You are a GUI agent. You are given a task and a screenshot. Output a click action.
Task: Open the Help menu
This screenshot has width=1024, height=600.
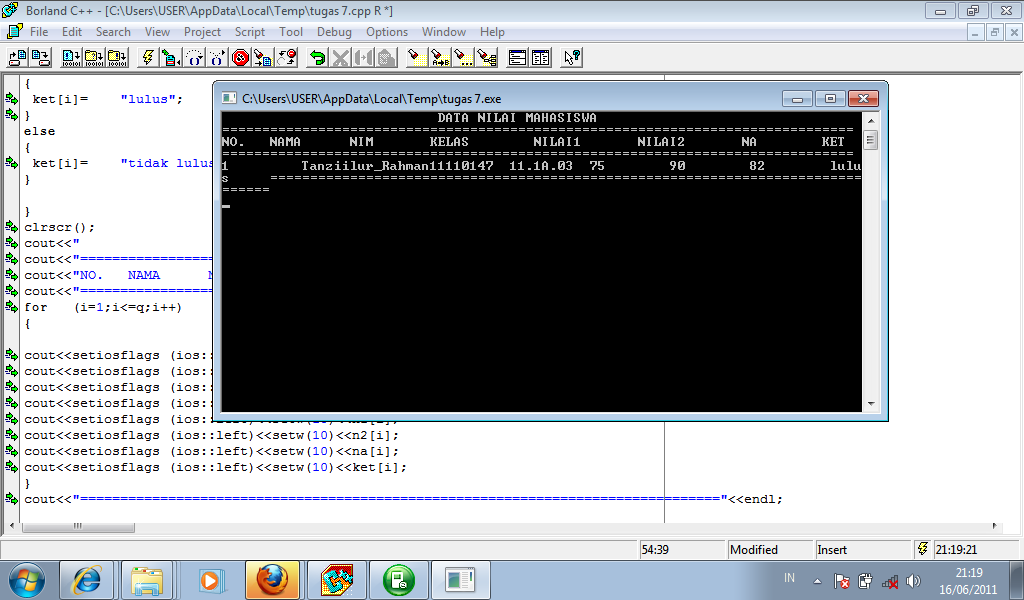[x=492, y=32]
